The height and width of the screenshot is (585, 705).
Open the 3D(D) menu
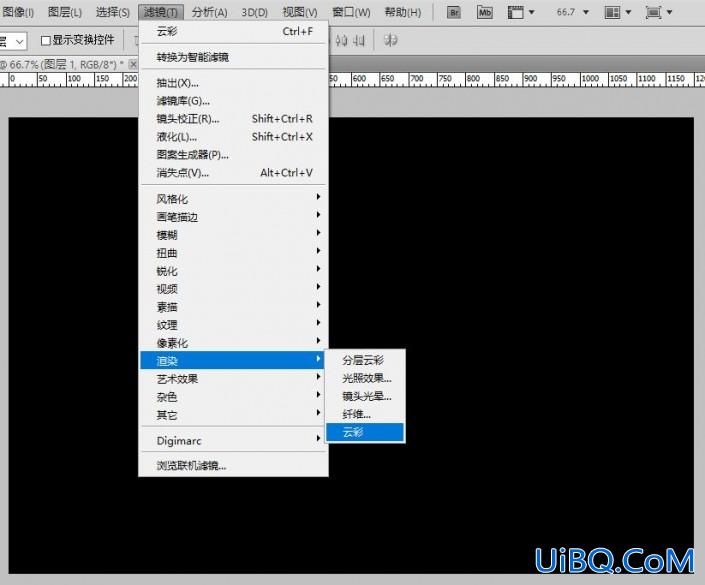coord(254,12)
